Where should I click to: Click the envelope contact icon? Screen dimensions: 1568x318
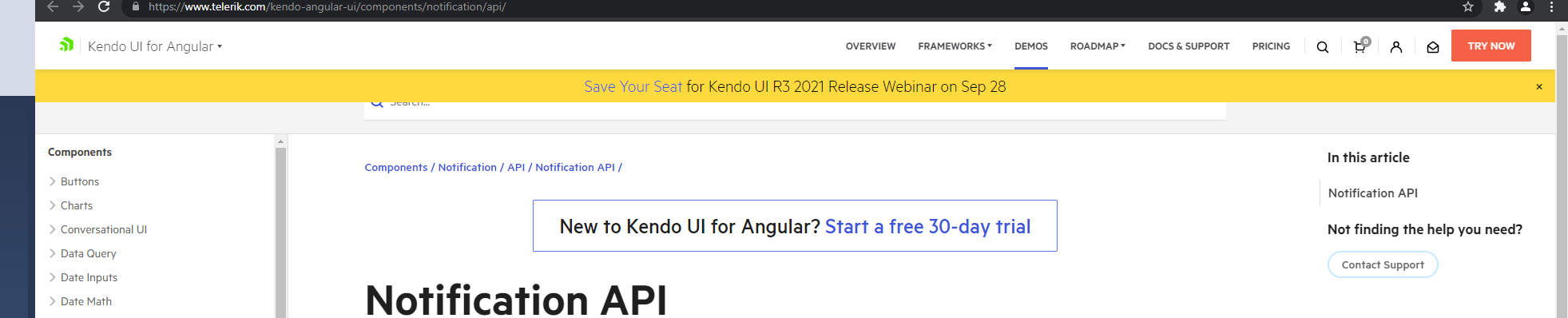(1433, 47)
